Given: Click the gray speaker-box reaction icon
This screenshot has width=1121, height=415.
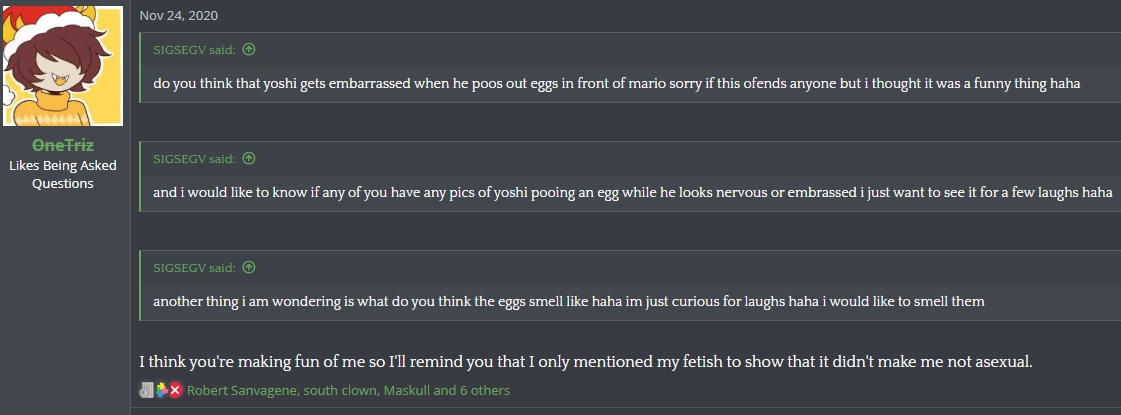Looking at the screenshot, I should 147,390.
